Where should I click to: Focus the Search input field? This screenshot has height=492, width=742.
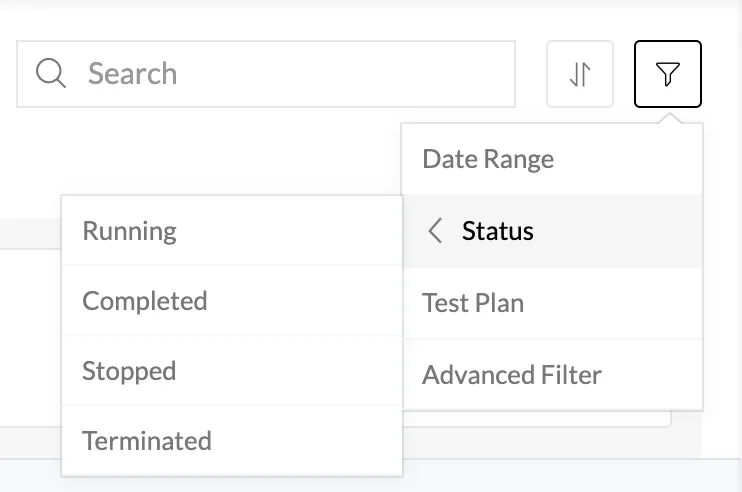tap(266, 74)
